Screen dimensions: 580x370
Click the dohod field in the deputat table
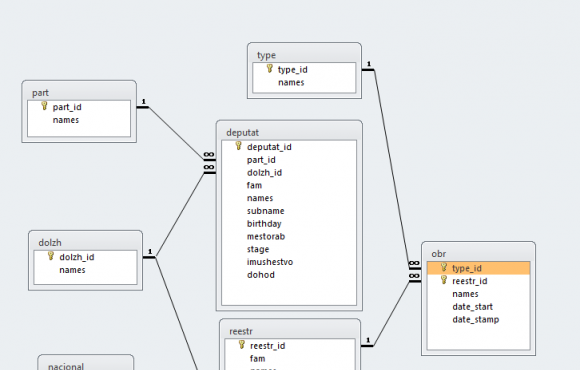[x=261, y=275]
